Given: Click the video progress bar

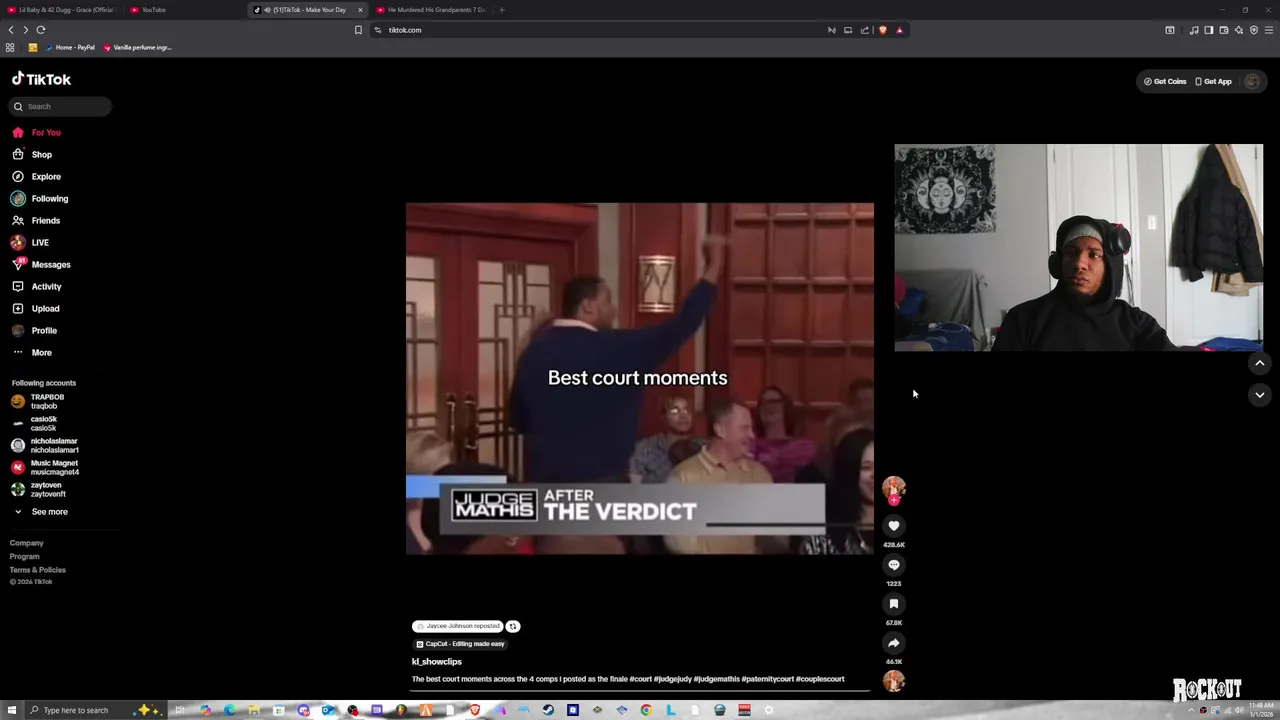Looking at the screenshot, I should coord(640,691).
